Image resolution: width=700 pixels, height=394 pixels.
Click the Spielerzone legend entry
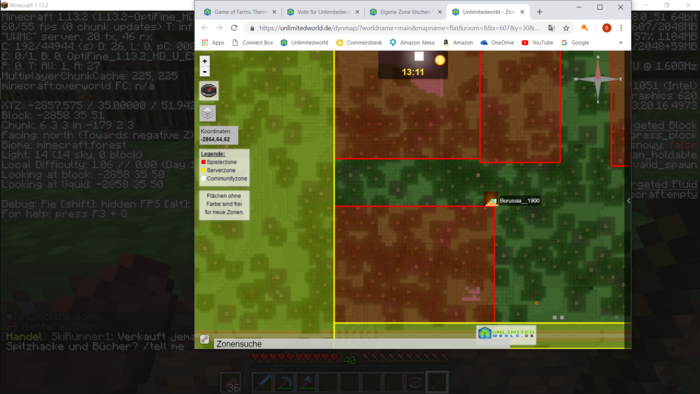click(219, 162)
